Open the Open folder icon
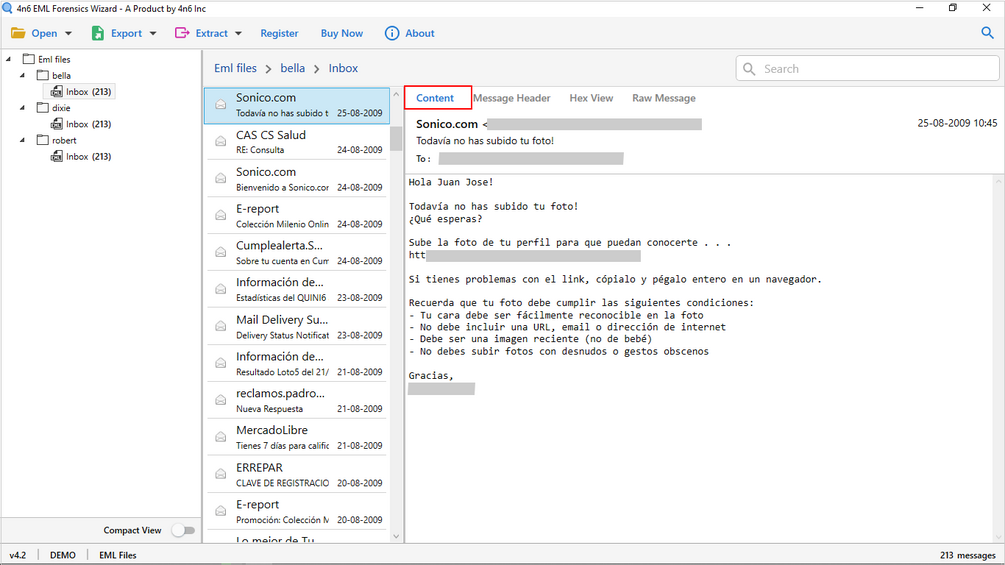Screen dimensions: 1005x565 18,33
